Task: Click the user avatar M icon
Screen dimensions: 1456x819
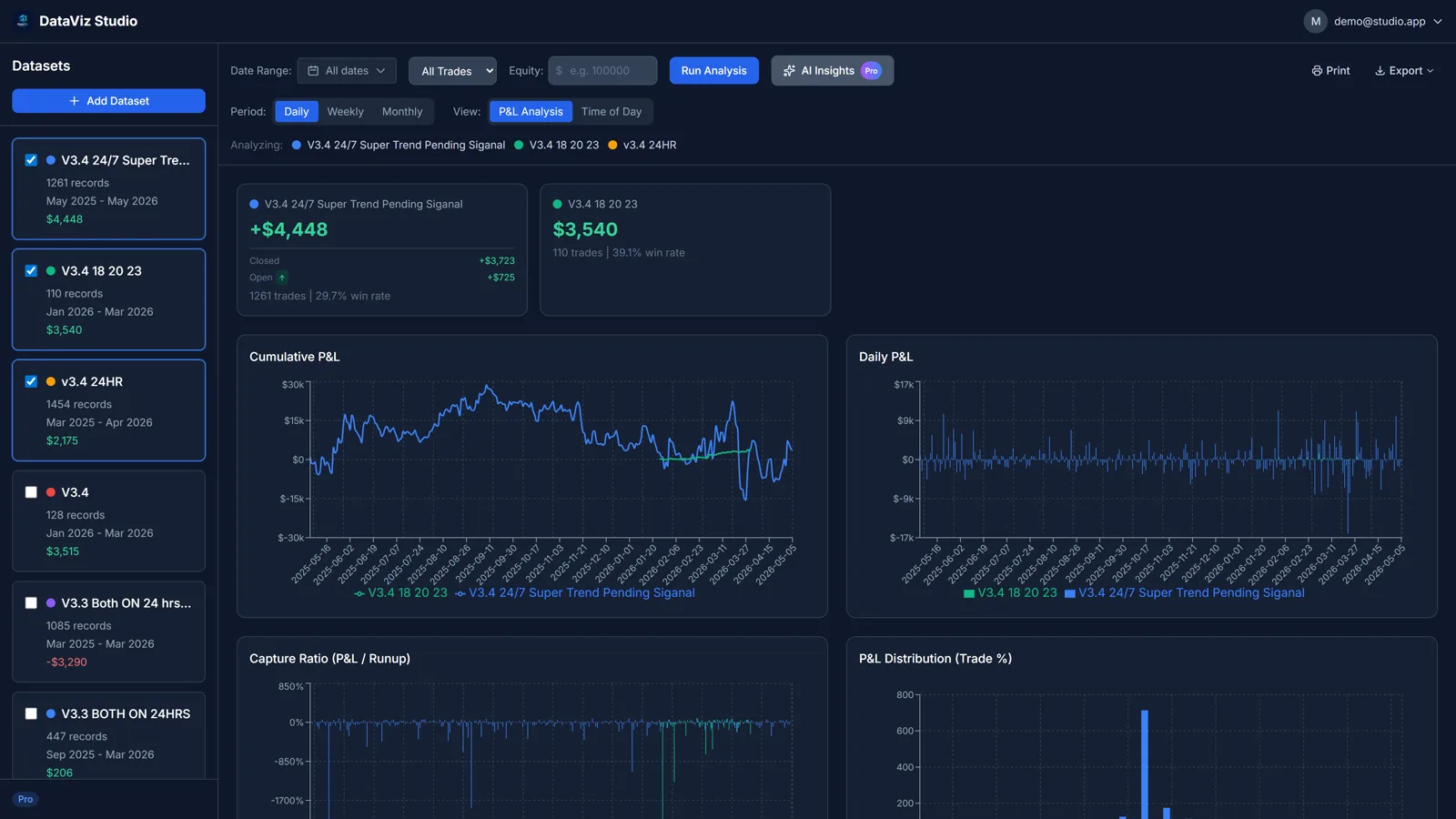Action: 1315,21
